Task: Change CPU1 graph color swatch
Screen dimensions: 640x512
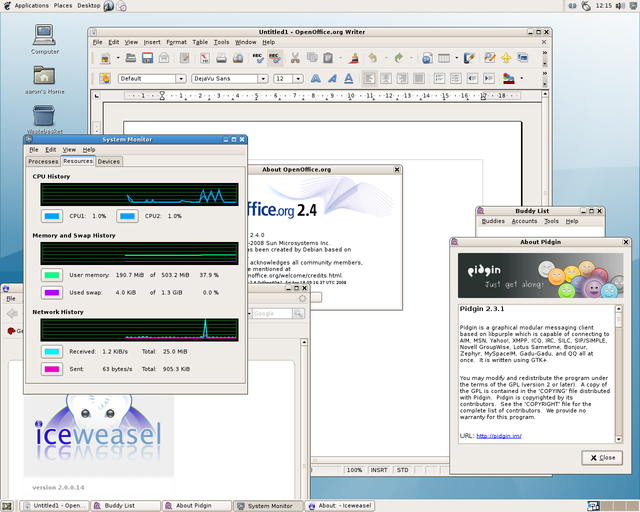Action: point(52,216)
